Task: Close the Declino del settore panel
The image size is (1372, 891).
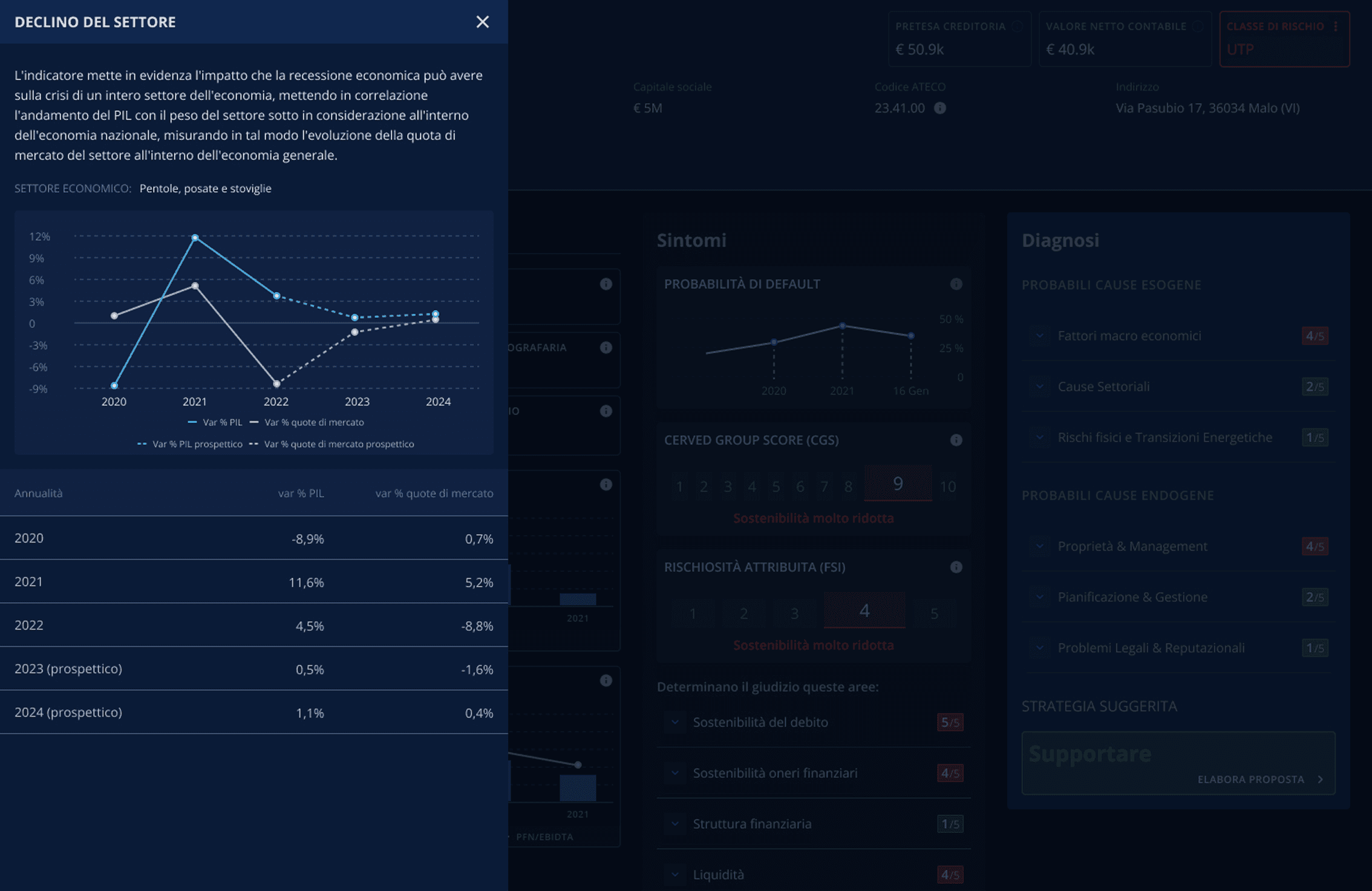Action: [x=482, y=22]
